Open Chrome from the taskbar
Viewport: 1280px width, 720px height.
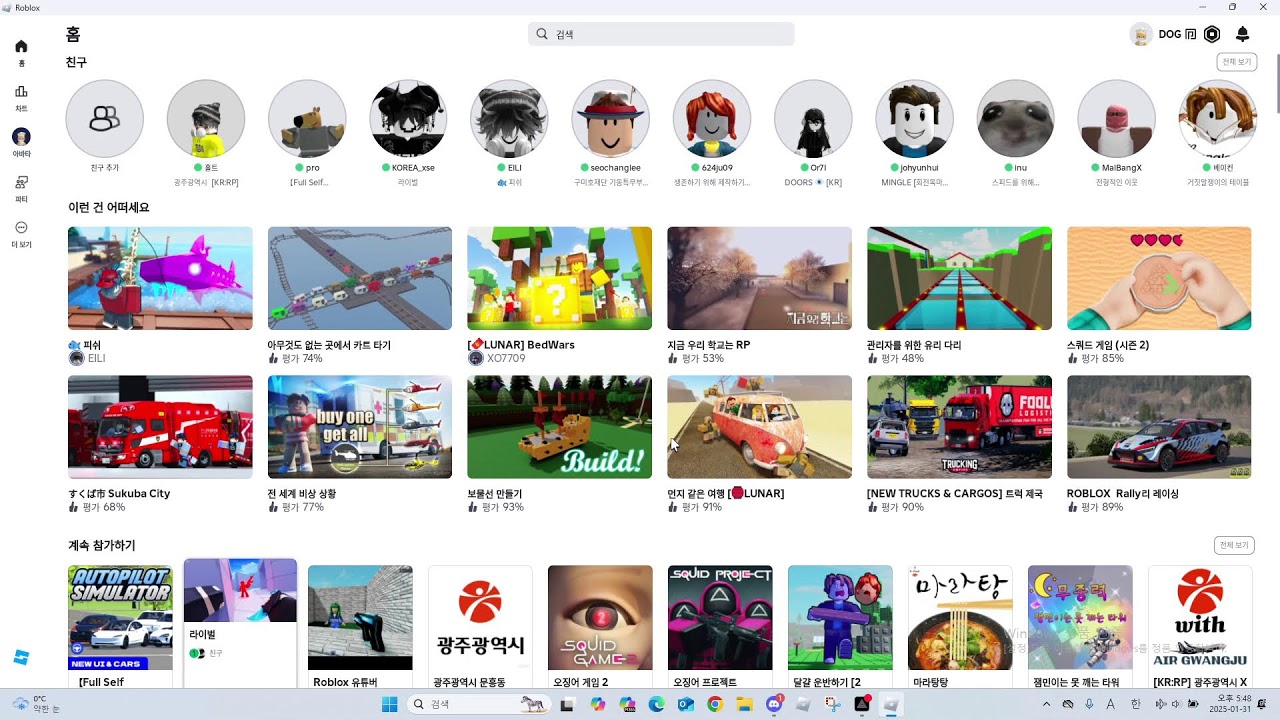[x=714, y=704]
